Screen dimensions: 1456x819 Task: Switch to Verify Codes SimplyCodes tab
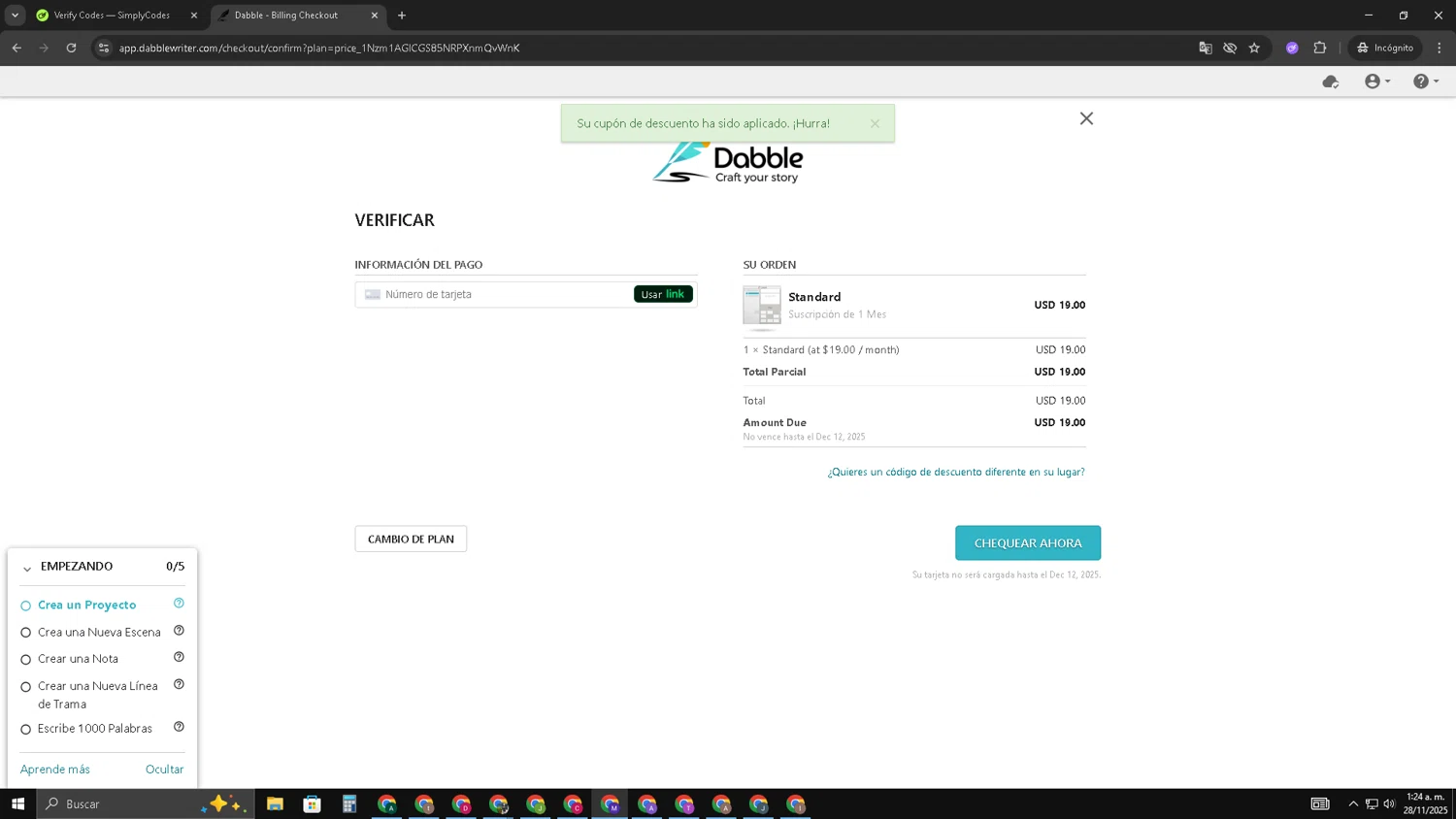coord(116,16)
